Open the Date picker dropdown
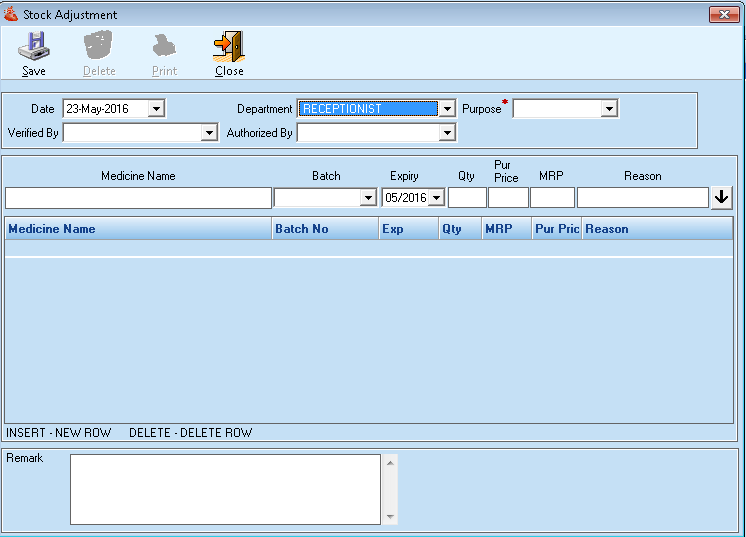Viewport: 746px width, 537px height. pyautogui.click(x=156, y=108)
